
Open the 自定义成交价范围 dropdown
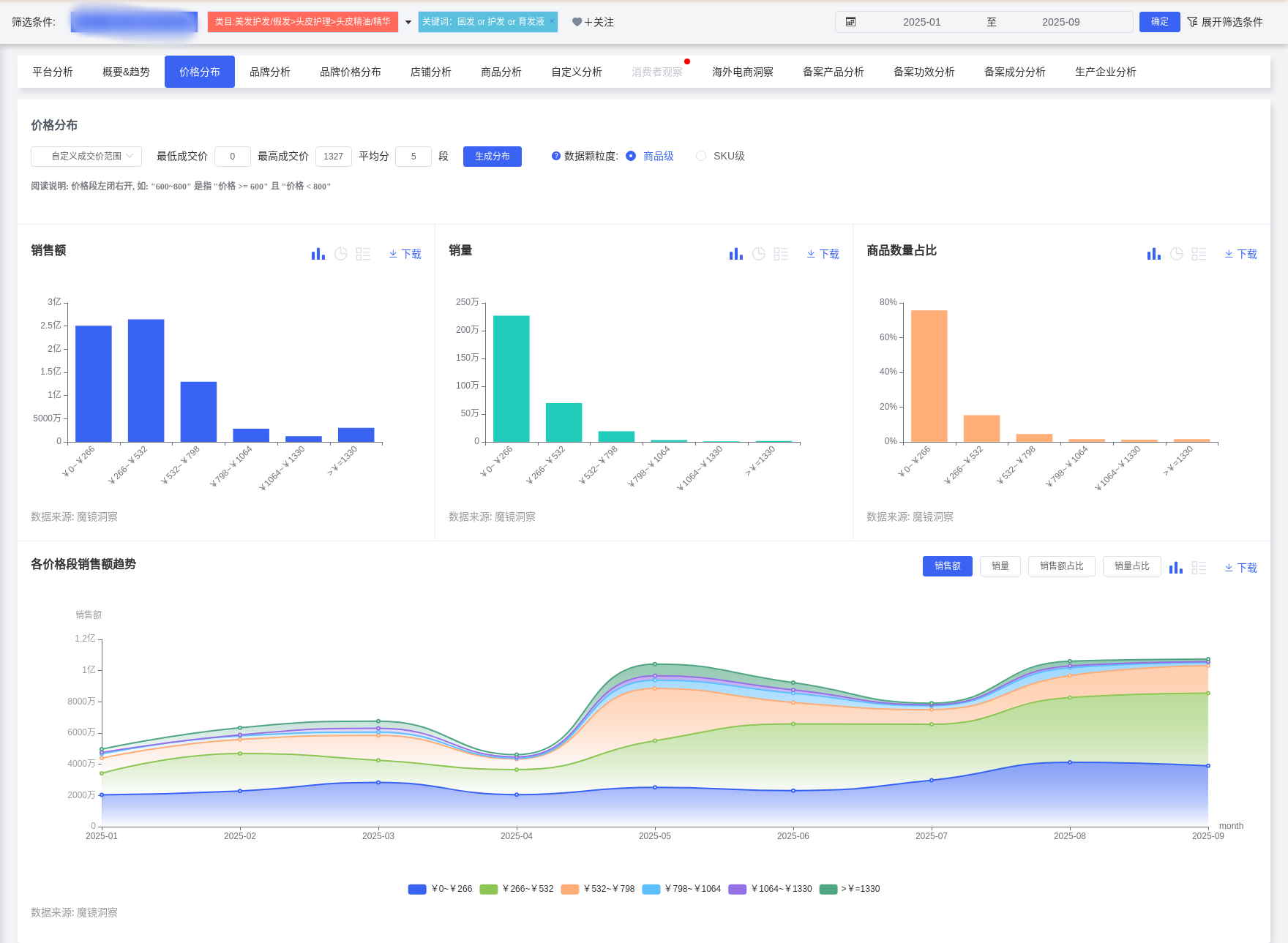pyautogui.click(x=86, y=156)
